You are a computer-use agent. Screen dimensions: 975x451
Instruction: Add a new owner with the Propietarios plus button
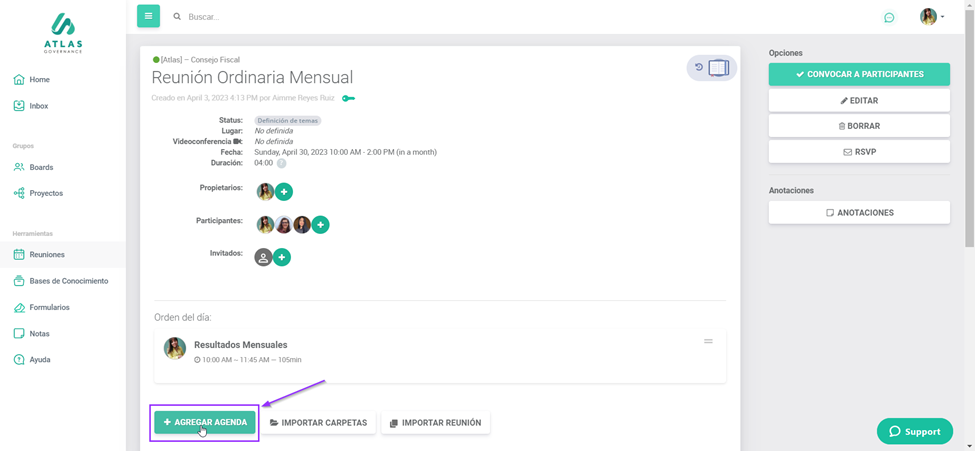click(284, 191)
